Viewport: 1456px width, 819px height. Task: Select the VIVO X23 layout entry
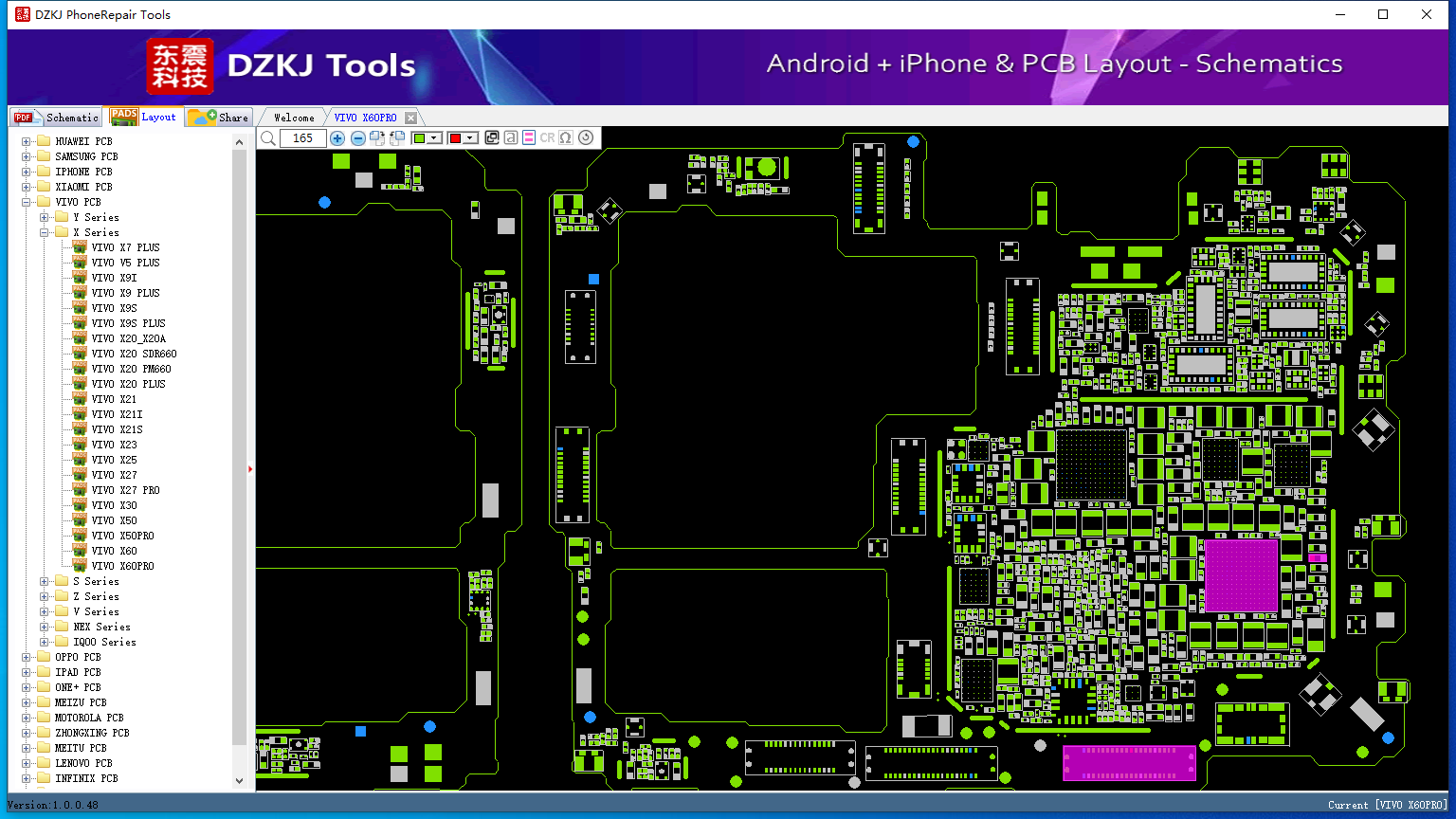coord(115,445)
